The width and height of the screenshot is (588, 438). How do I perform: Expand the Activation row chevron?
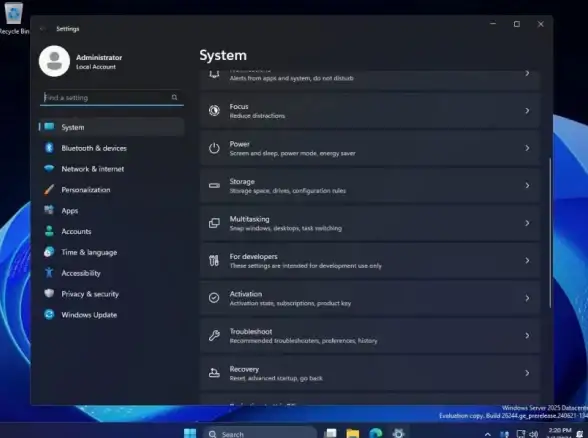click(x=527, y=298)
